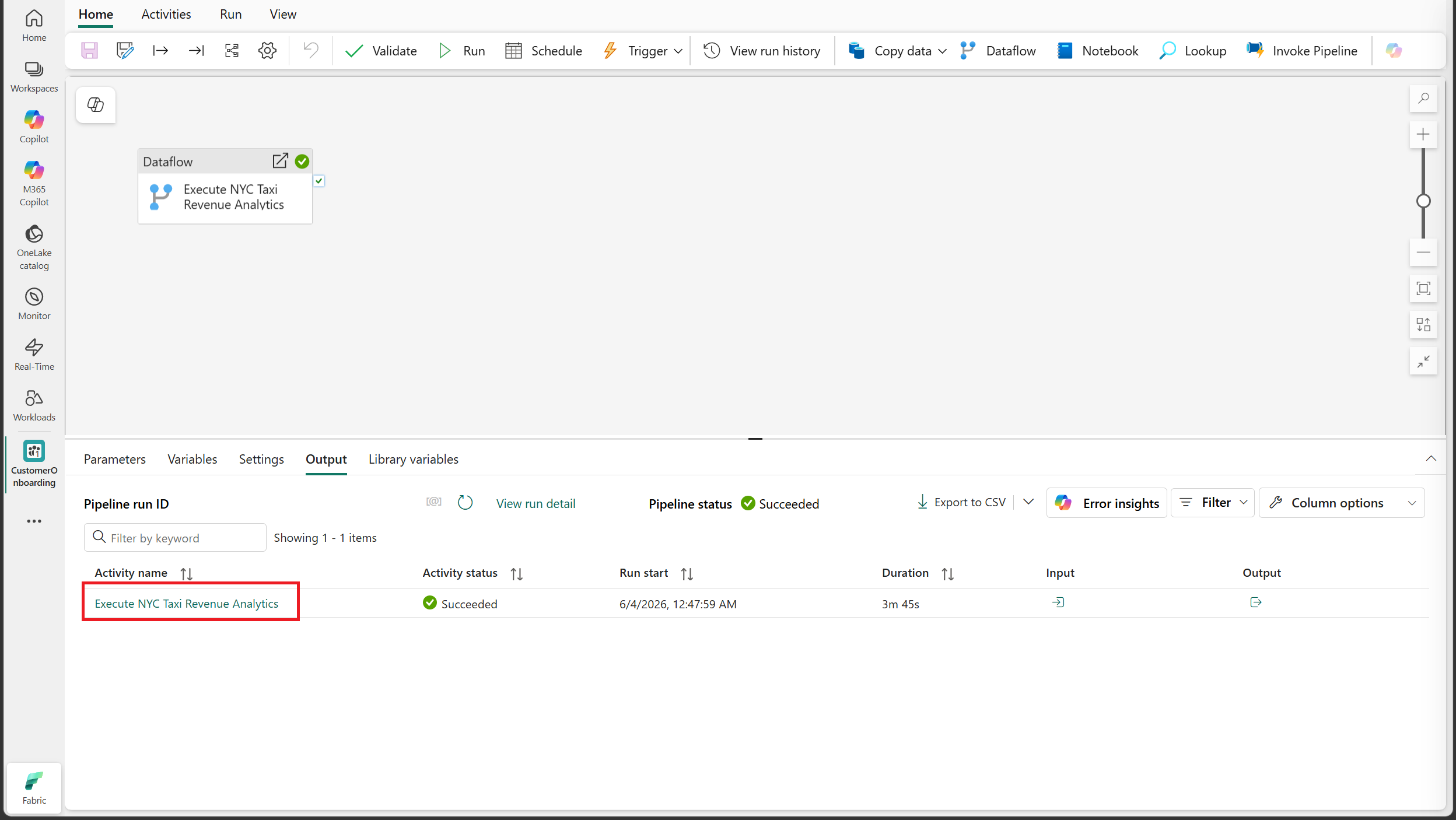Click the Input icon for the activity row
1456x820 pixels.
[1058, 602]
